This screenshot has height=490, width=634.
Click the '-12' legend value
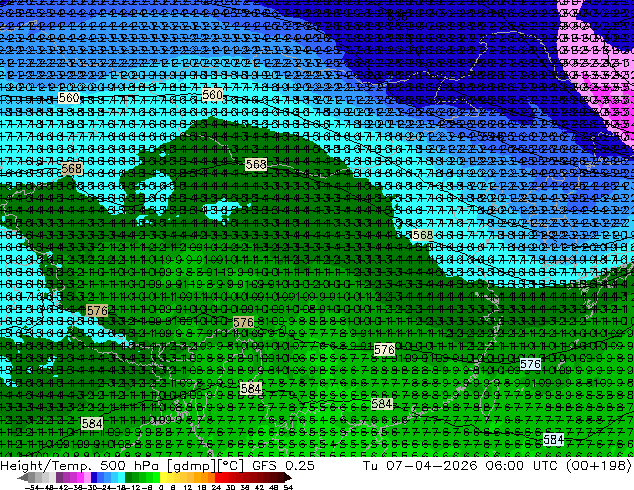(x=135, y=487)
